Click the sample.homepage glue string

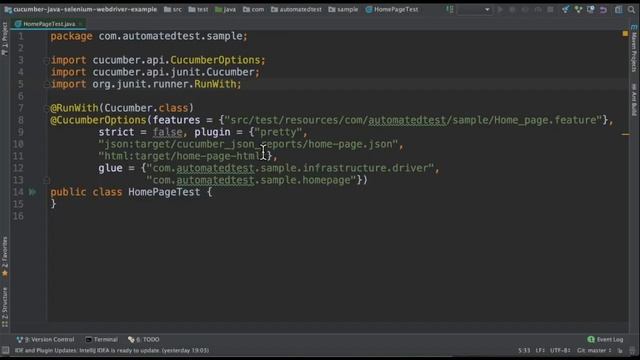pos(251,180)
